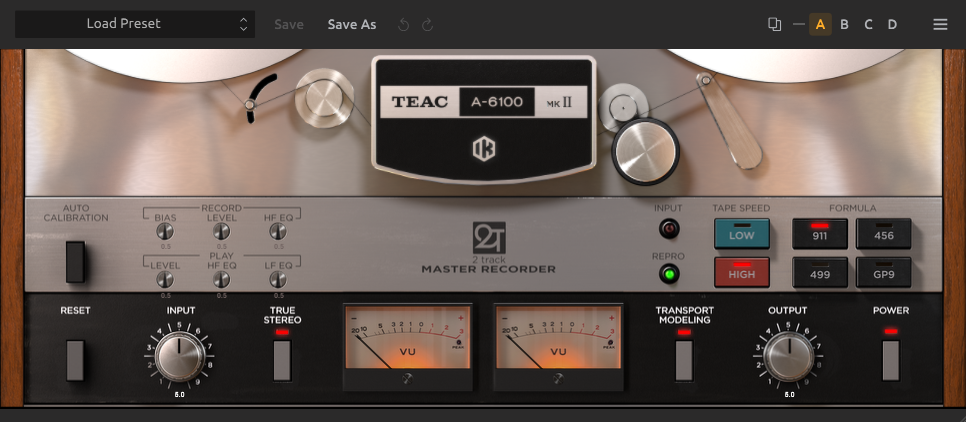This screenshot has width=966, height=422.
Task: Click the Output value readout 5.0
Action: pyautogui.click(x=789, y=394)
